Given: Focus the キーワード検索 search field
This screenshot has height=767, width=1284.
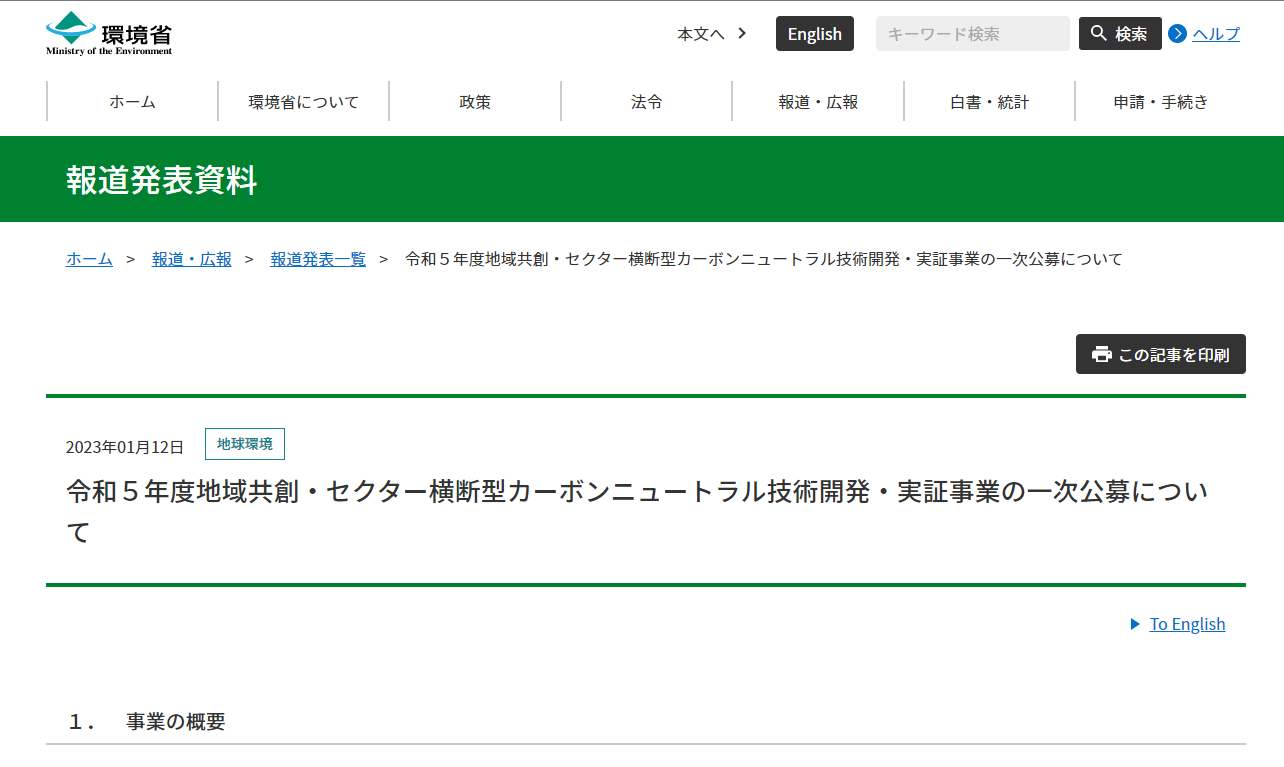Looking at the screenshot, I should tap(972, 34).
